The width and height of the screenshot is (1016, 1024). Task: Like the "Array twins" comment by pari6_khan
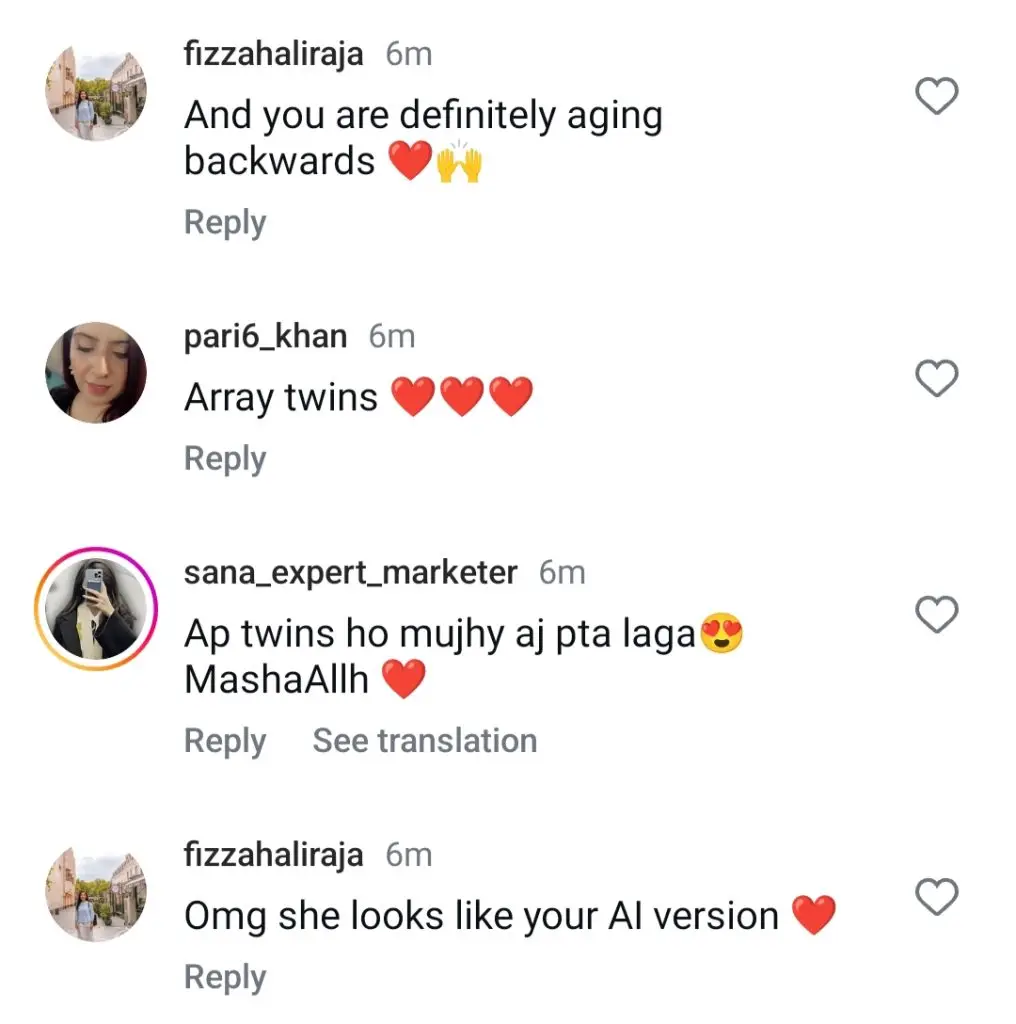point(937,379)
